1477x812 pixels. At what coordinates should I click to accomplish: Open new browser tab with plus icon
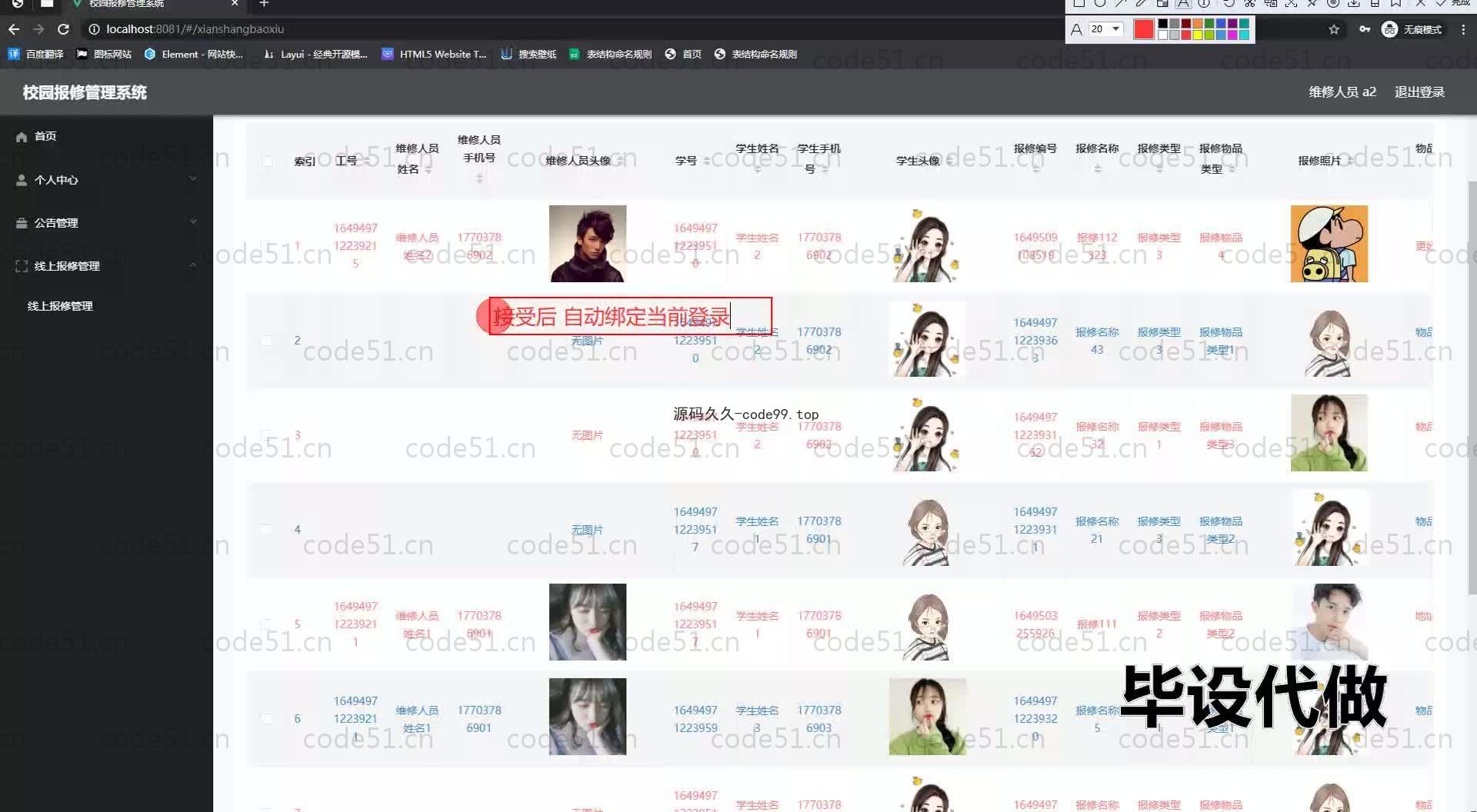(264, 4)
